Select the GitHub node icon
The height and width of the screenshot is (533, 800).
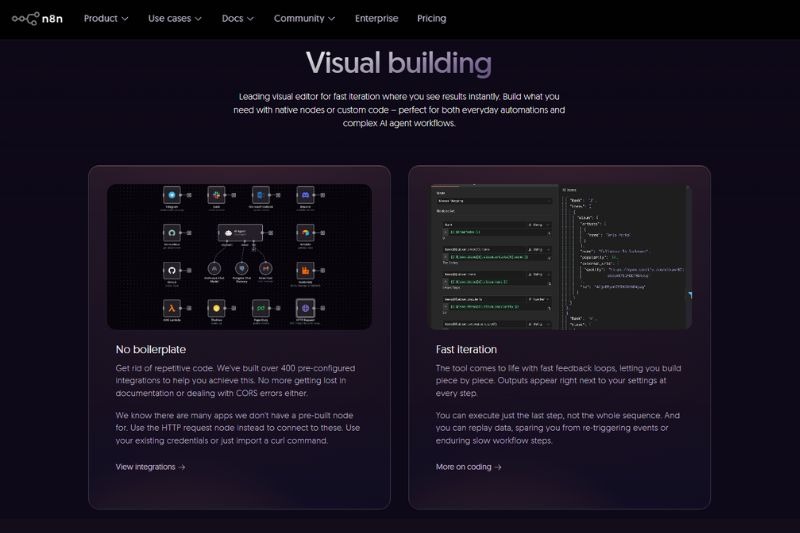(173, 268)
